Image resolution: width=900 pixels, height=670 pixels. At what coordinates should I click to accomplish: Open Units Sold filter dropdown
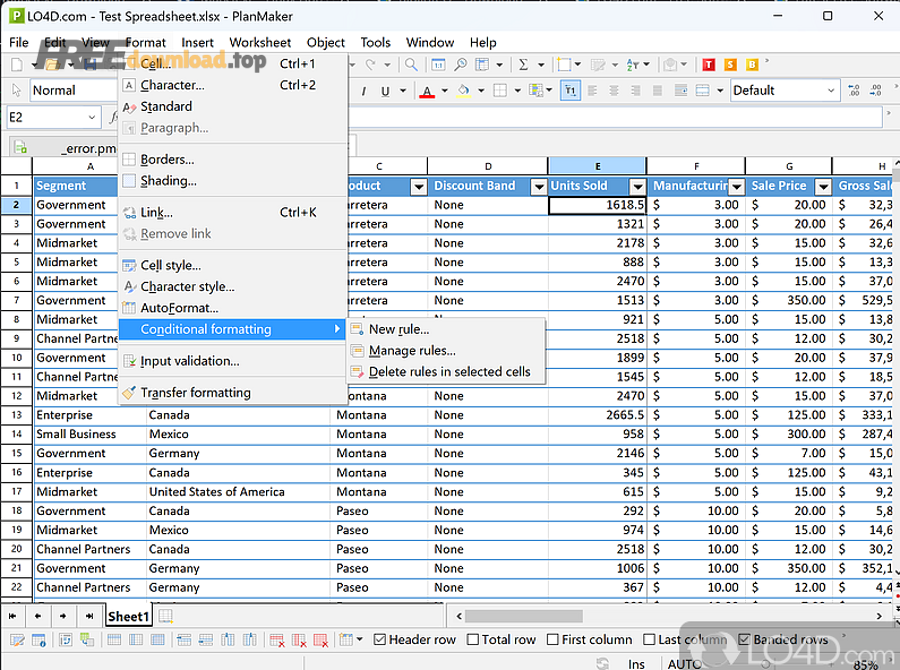coord(638,187)
